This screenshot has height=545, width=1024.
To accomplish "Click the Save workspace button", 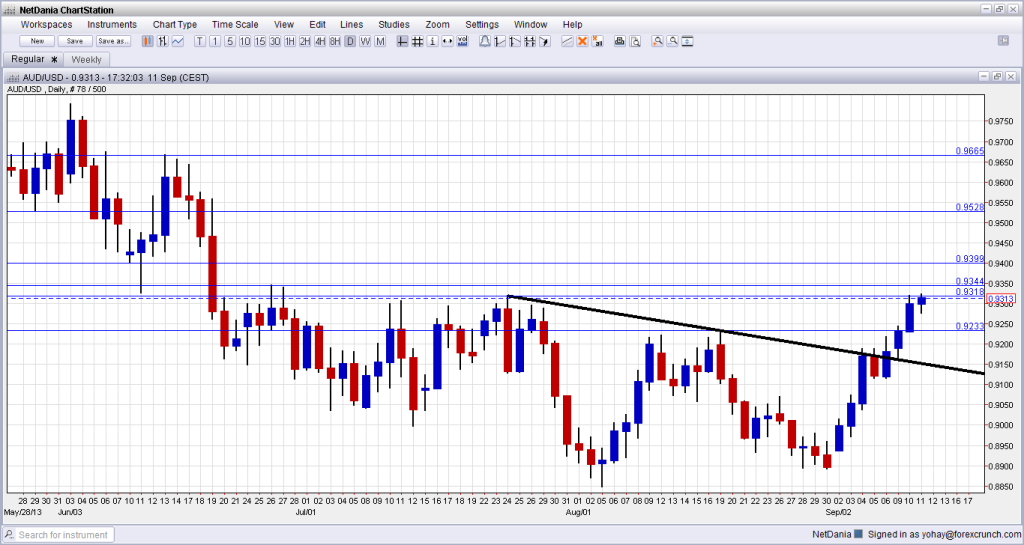I will [75, 41].
